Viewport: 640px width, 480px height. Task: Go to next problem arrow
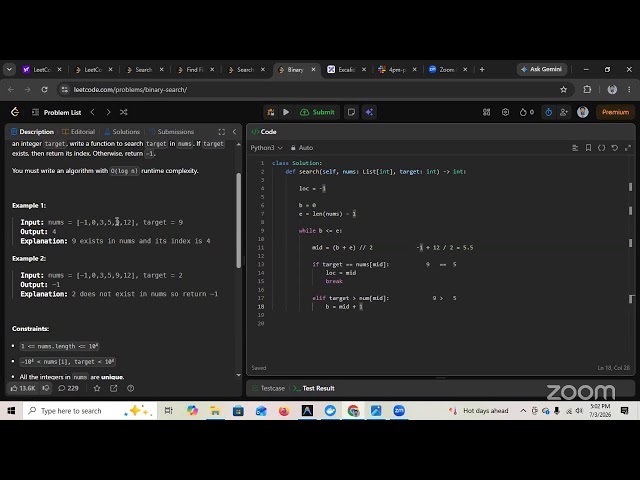(x=108, y=112)
